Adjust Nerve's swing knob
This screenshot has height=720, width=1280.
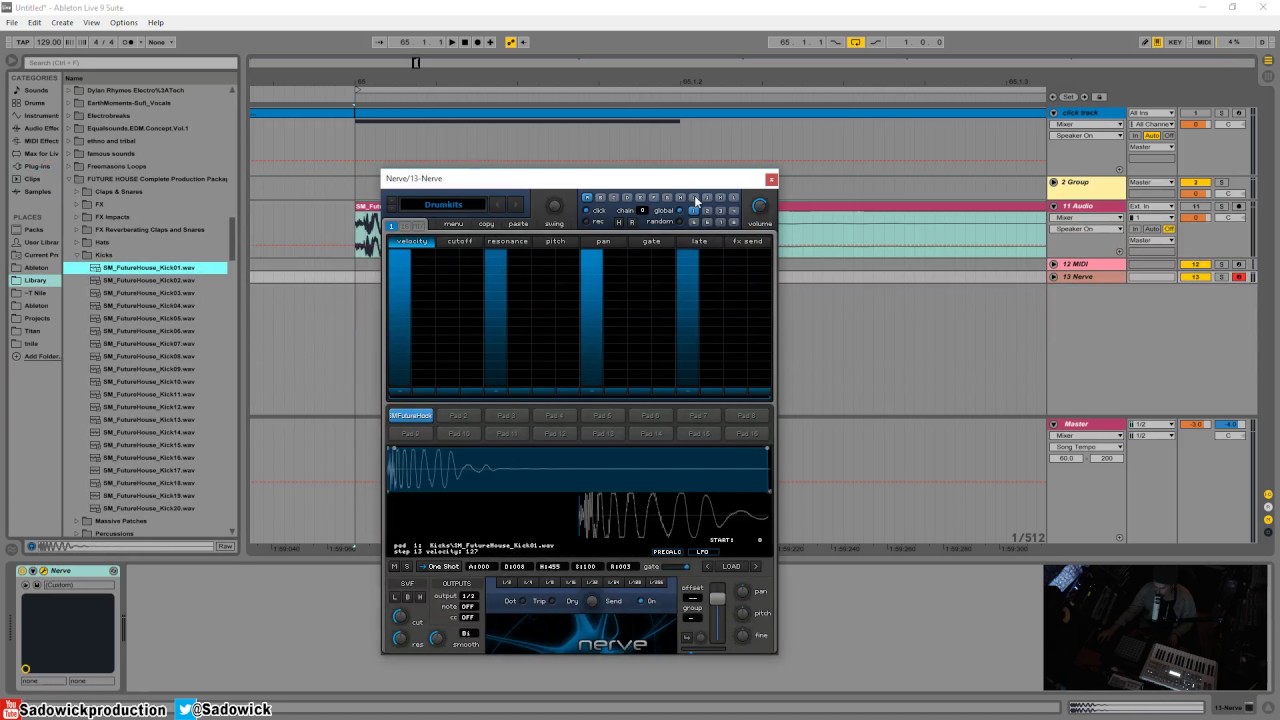(x=554, y=206)
